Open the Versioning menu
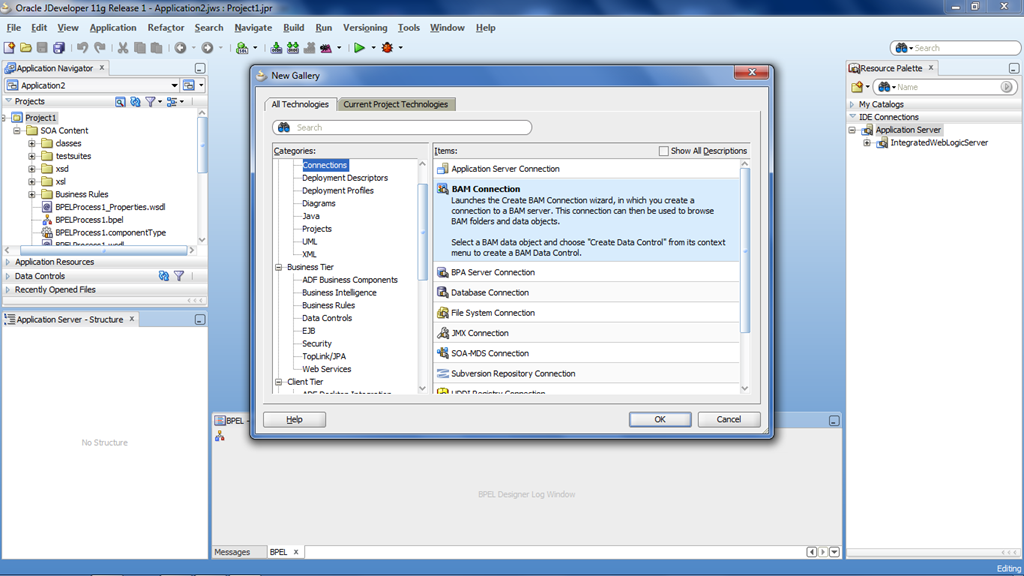The height and width of the screenshot is (576, 1024). (x=364, y=28)
